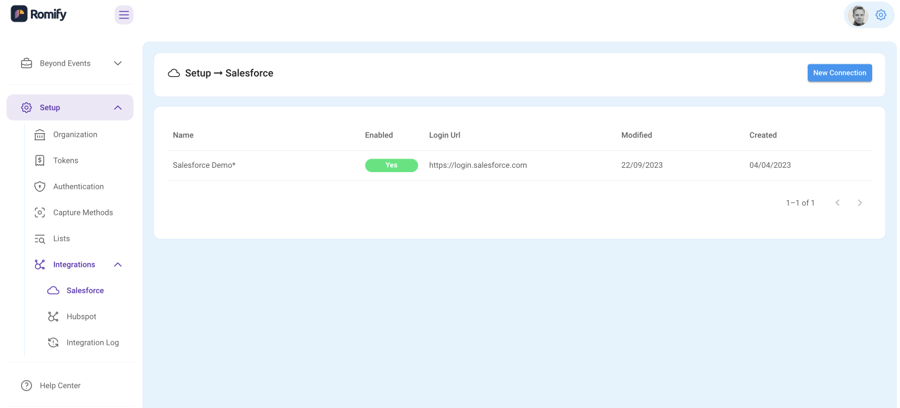View the Integration Log
900x408 pixels.
[92, 342]
